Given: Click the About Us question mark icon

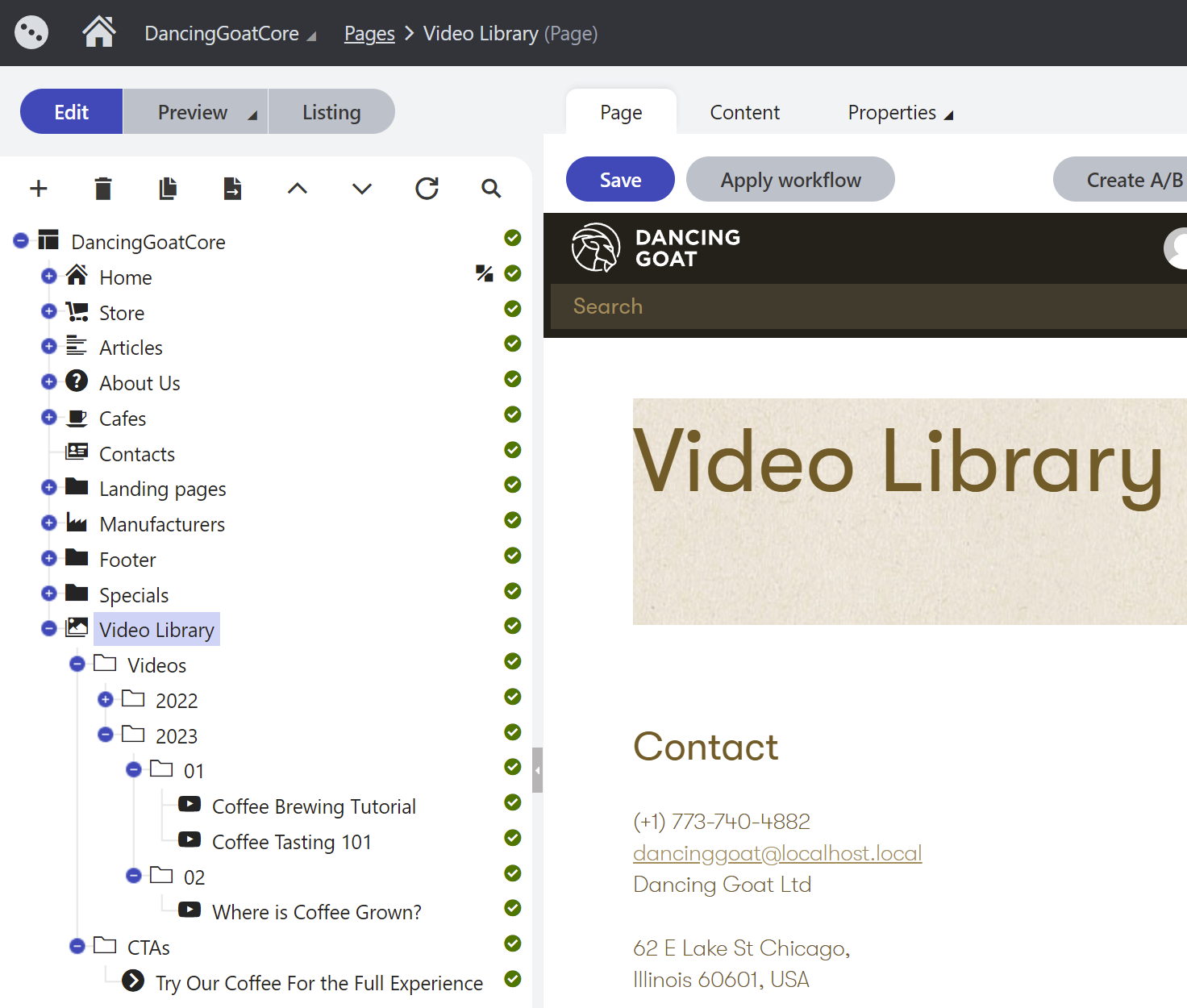Looking at the screenshot, I should click(x=77, y=381).
